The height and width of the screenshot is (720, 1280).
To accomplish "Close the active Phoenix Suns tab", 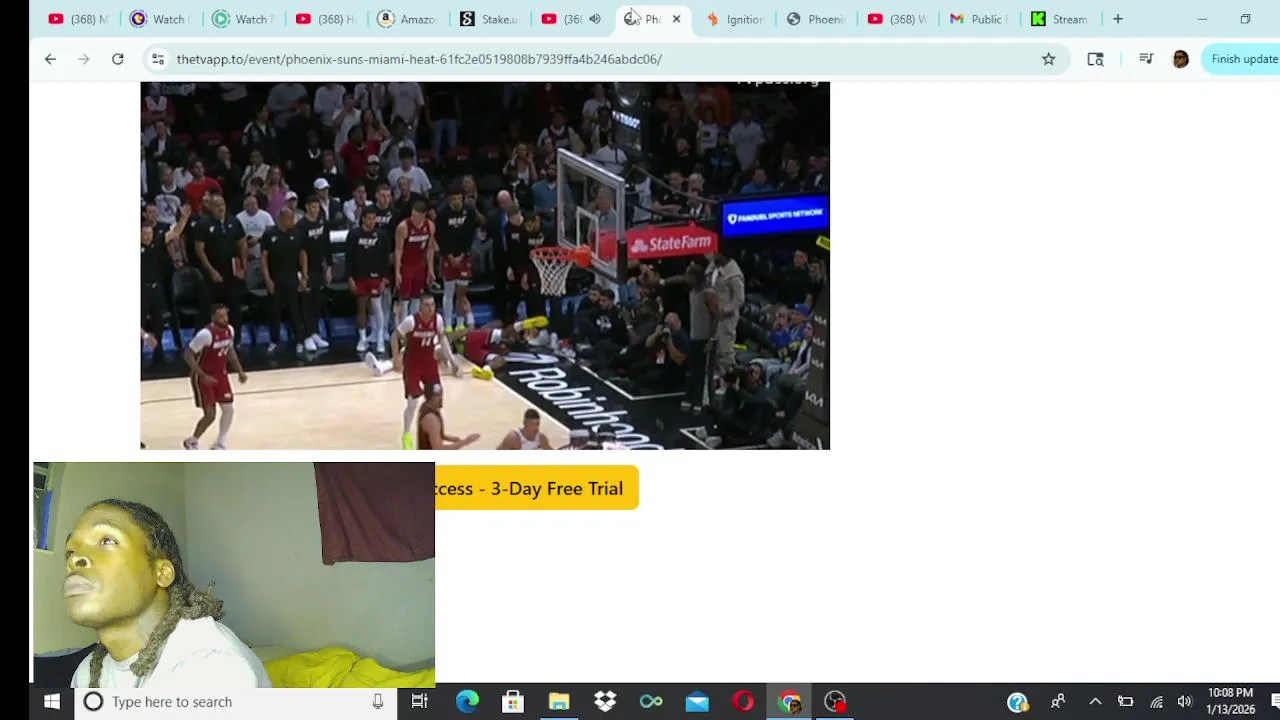I will [x=676, y=19].
